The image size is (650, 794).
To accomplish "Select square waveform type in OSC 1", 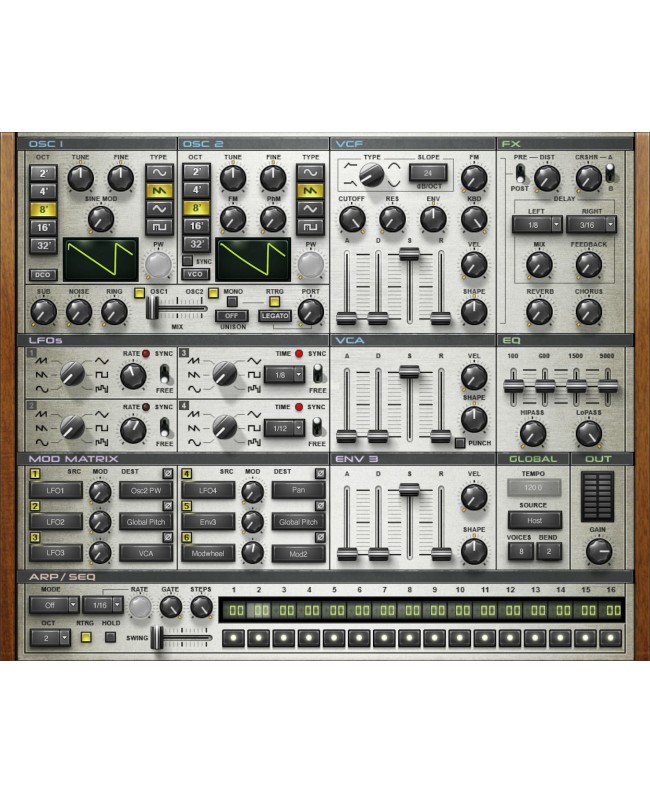I will [x=159, y=226].
